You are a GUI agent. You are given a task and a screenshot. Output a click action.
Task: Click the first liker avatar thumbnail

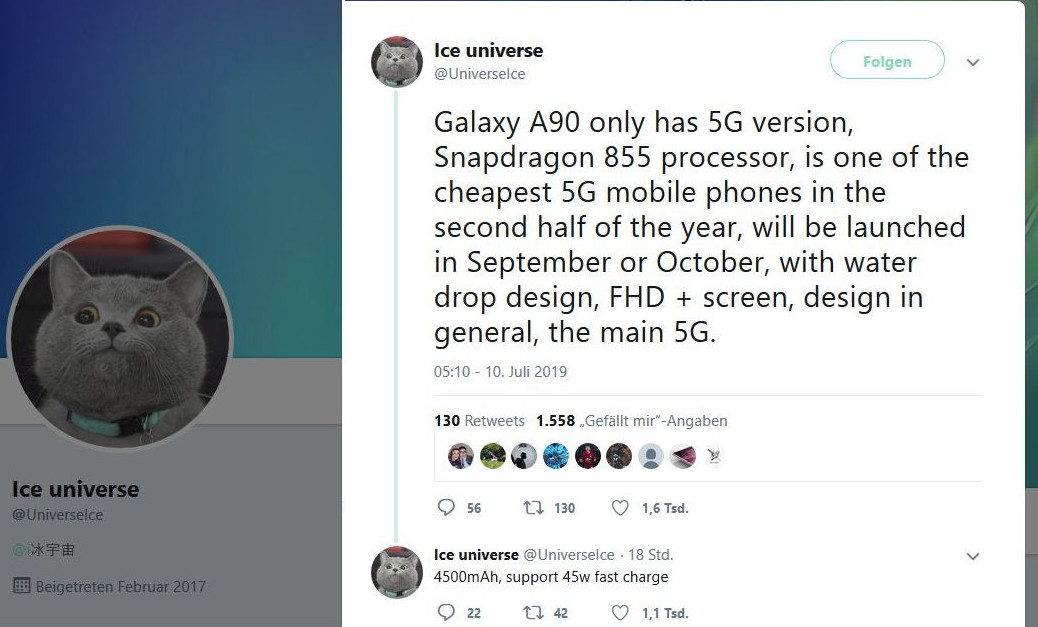pos(461,456)
